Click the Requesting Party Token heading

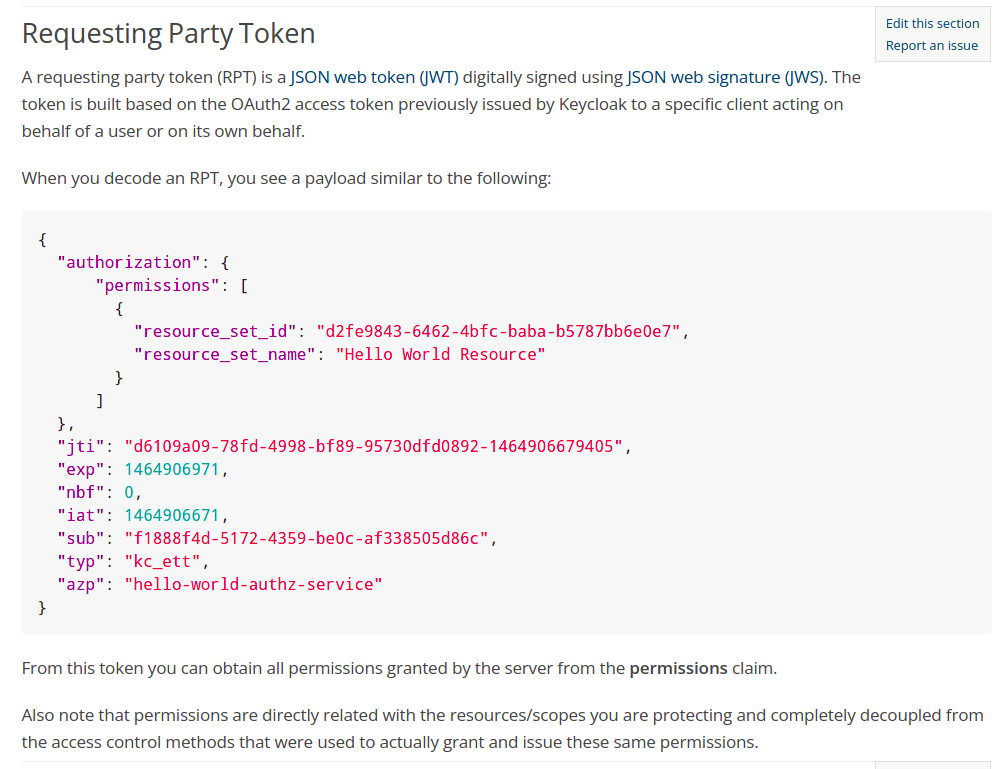coord(168,33)
